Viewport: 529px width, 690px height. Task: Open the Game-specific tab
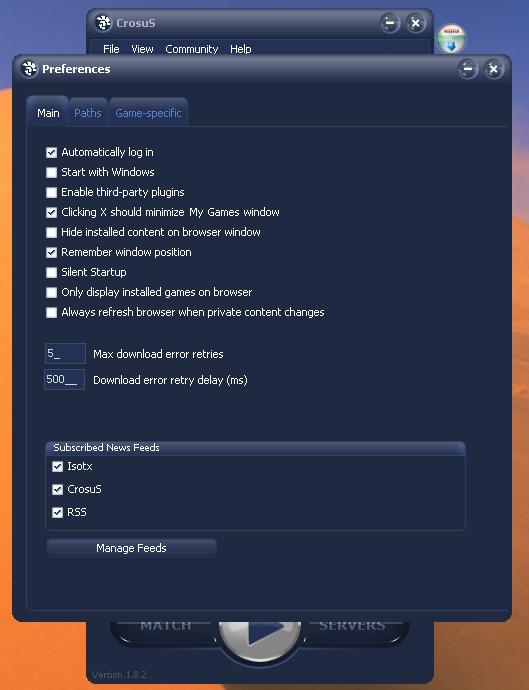click(x=148, y=113)
